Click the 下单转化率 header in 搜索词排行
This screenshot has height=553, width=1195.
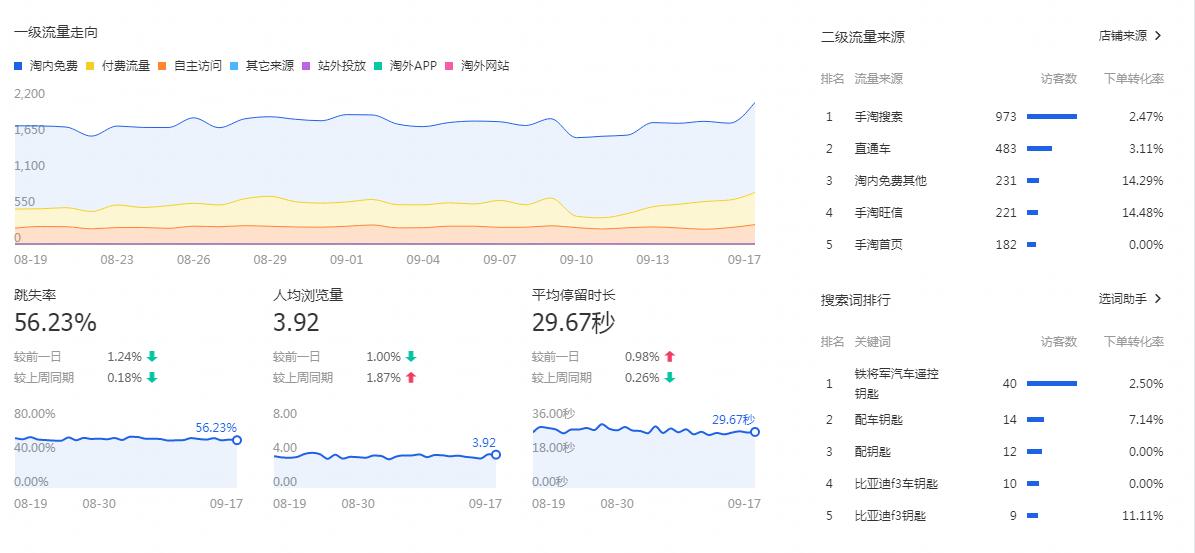(1134, 342)
